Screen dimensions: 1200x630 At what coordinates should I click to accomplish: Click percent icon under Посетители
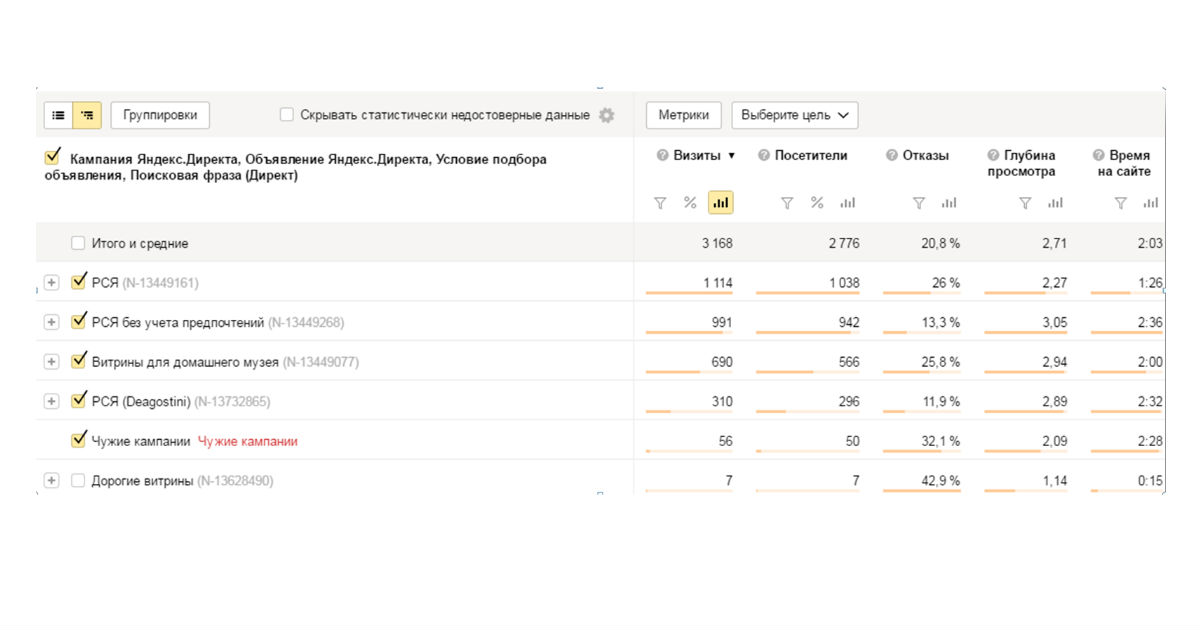[817, 203]
